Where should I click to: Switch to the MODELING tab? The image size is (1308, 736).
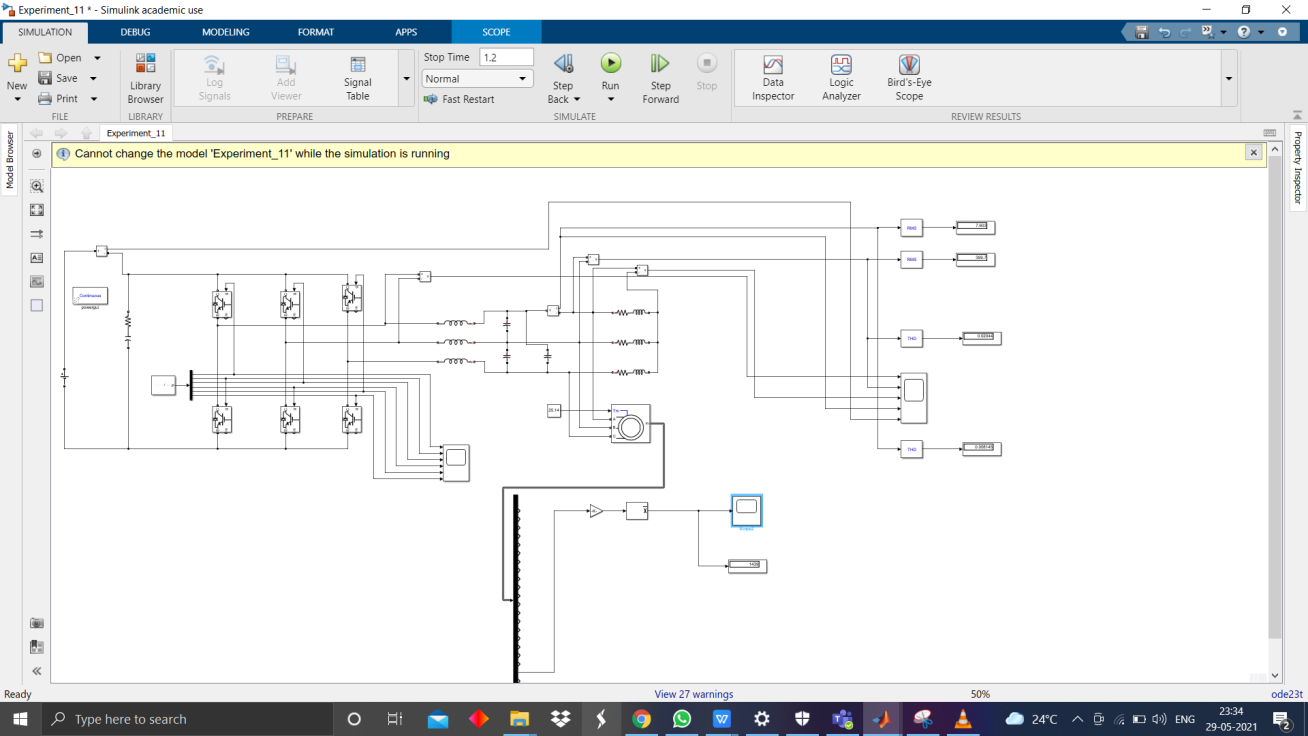coord(226,32)
